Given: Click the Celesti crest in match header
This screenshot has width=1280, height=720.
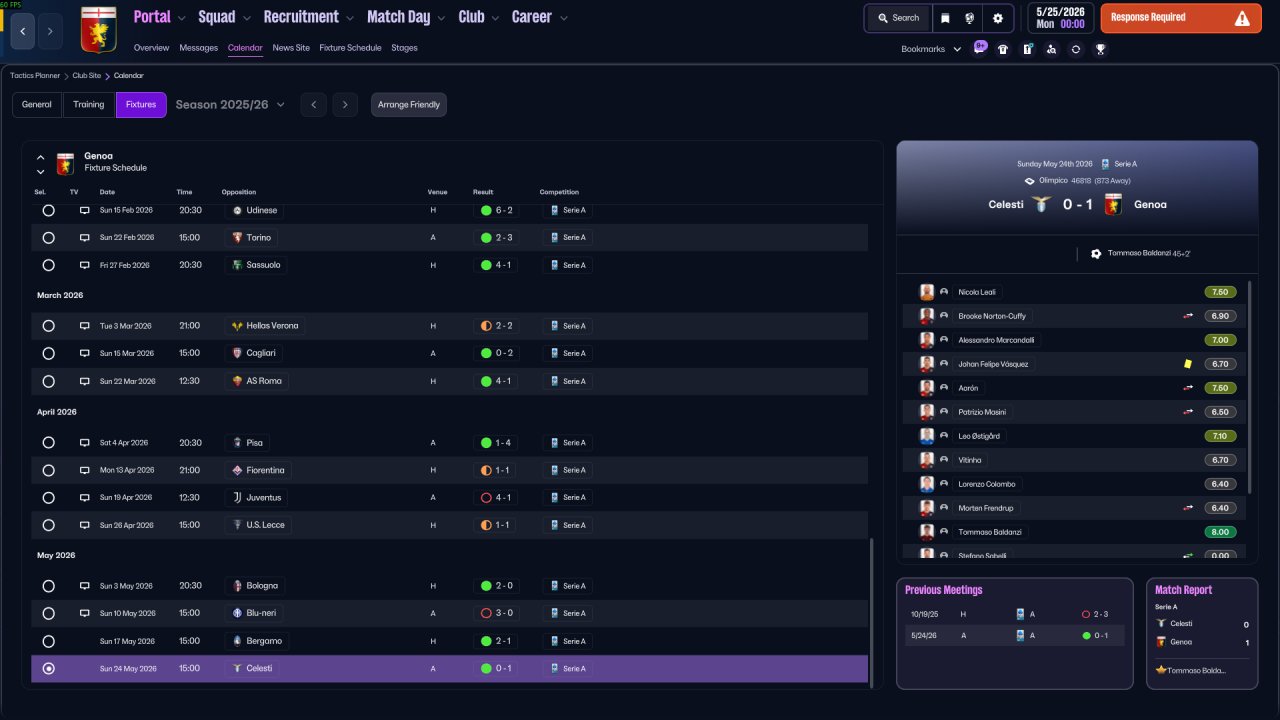Looking at the screenshot, I should pyautogui.click(x=1041, y=204).
